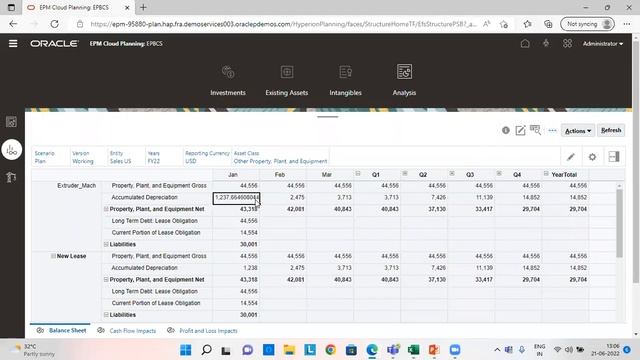
Task: Change the Scenario Plan selection
Action: pyautogui.click(x=44, y=157)
